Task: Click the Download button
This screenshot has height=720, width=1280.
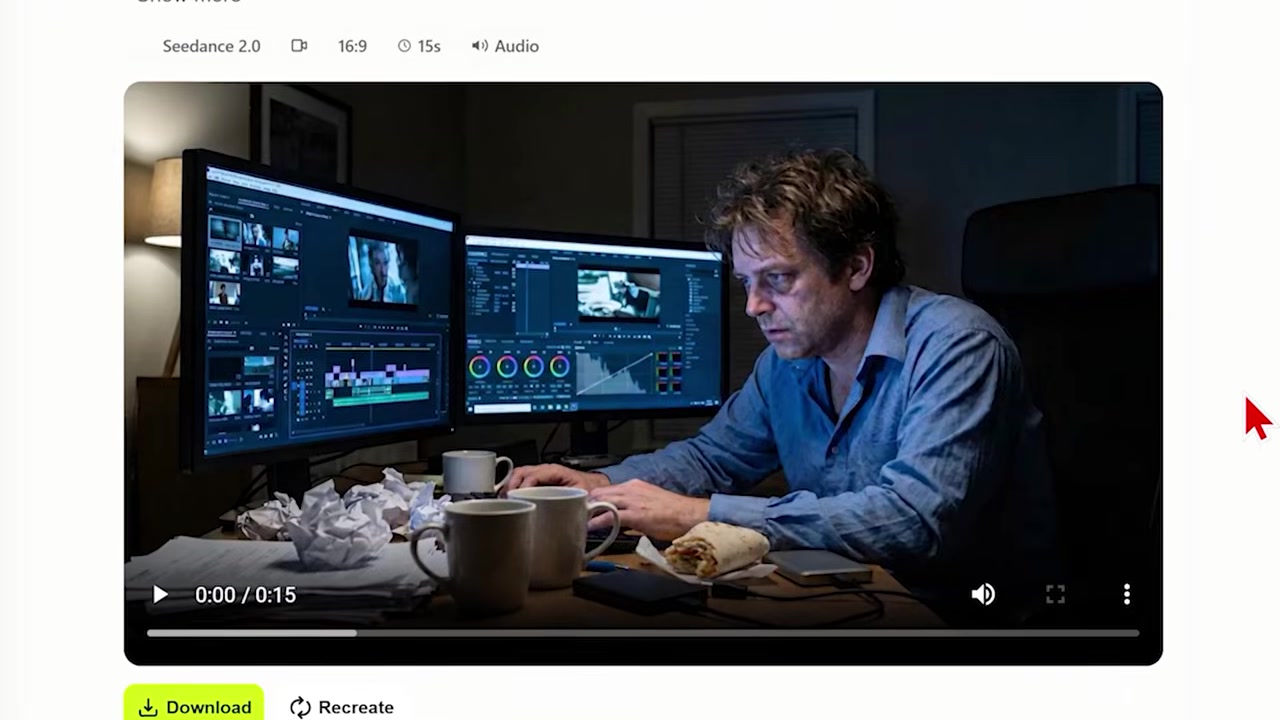Action: [x=194, y=704]
